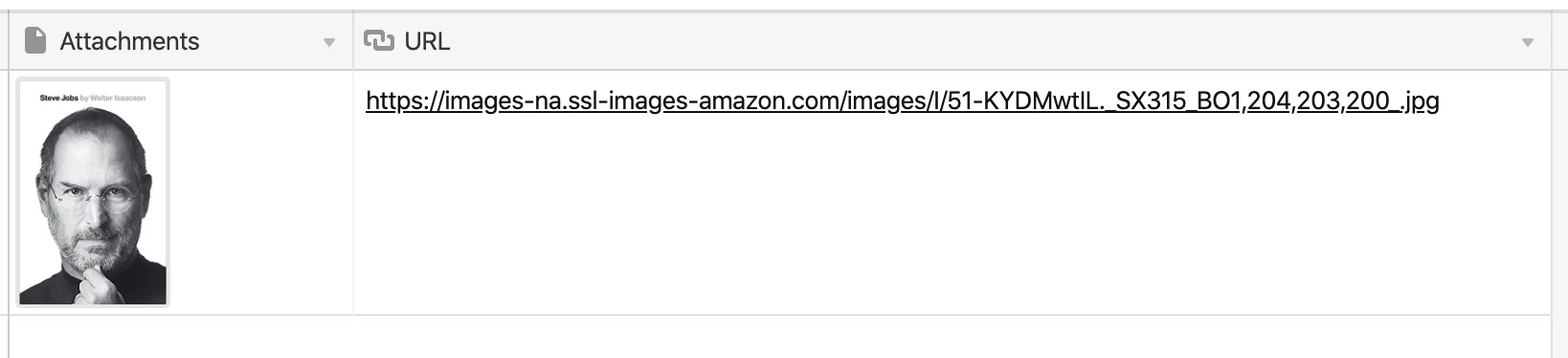
Task: Select the URL column header label
Action: [427, 41]
